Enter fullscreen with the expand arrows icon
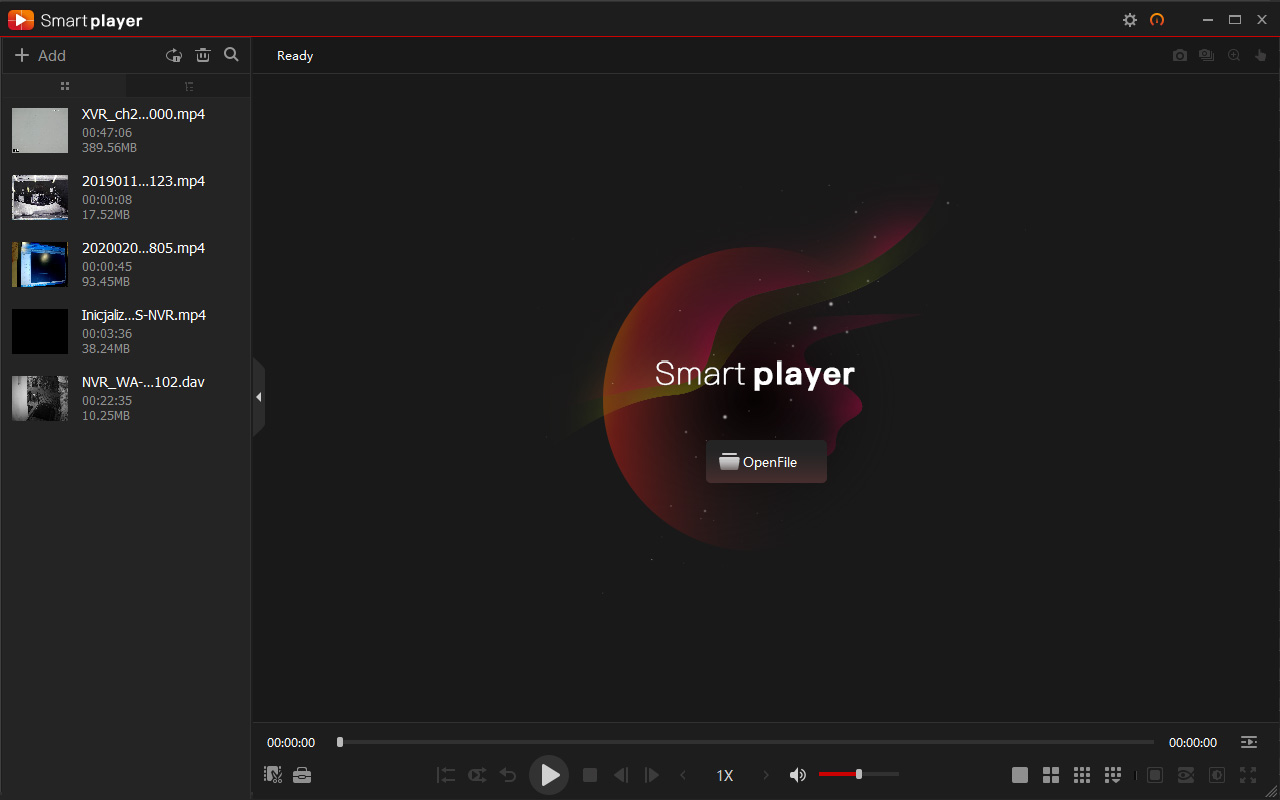This screenshot has height=800, width=1280. pos(1248,775)
